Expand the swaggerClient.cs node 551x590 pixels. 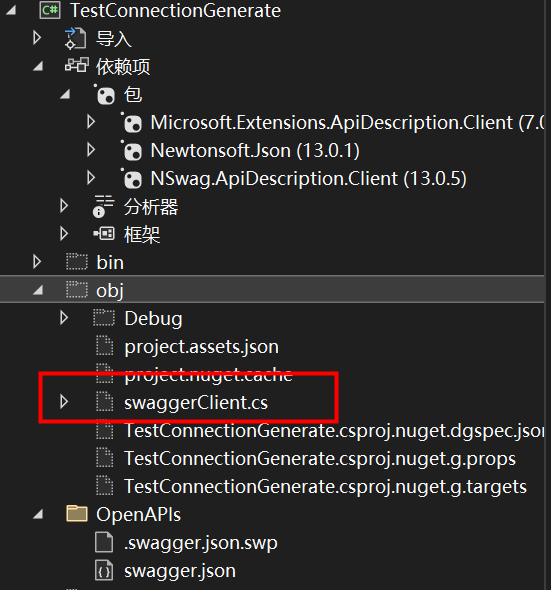click(64, 402)
